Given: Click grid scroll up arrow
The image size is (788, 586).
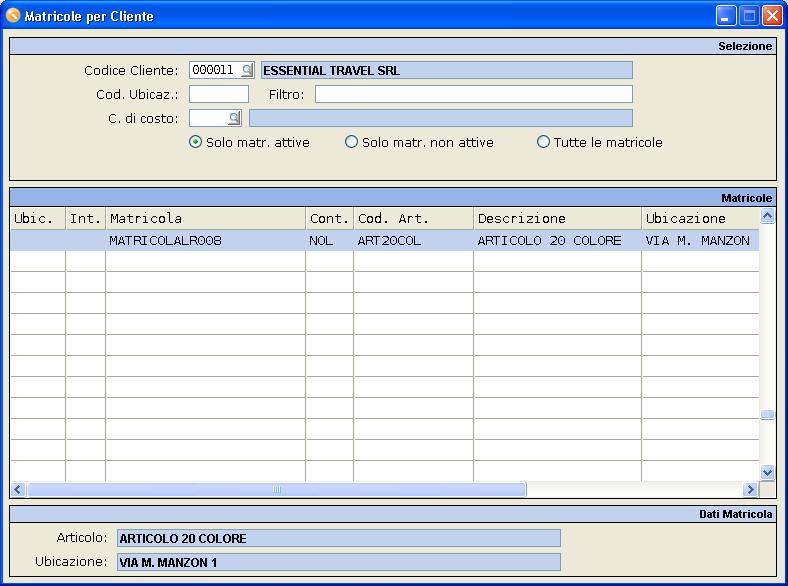Looking at the screenshot, I should coord(767,217).
